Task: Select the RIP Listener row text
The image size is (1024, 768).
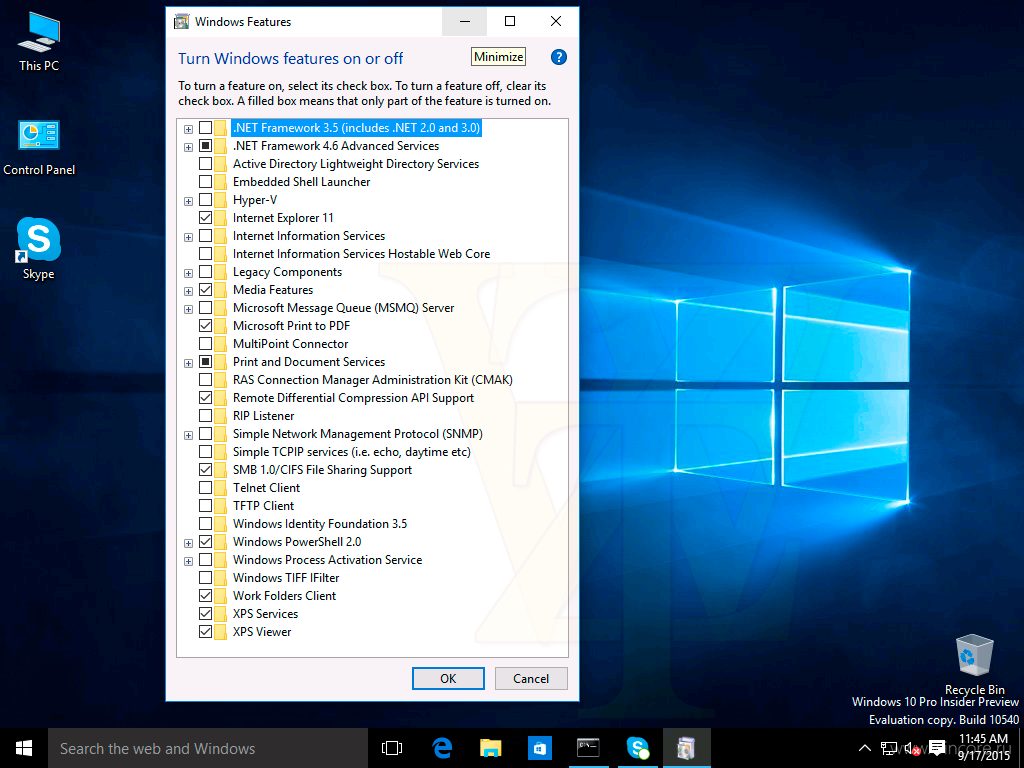Action: click(263, 416)
